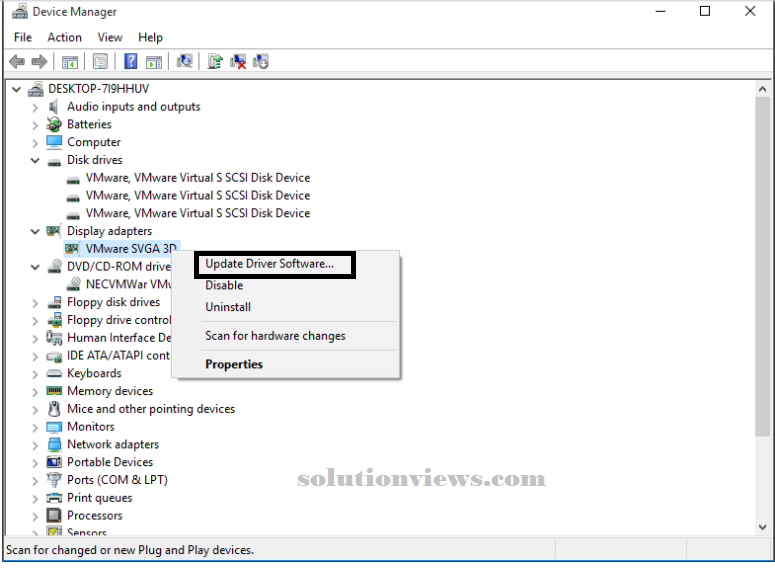This screenshot has height=569, width=775.
Task: Click the DESKTOP-7I9HHUV computer icon
Action: click(x=36, y=89)
